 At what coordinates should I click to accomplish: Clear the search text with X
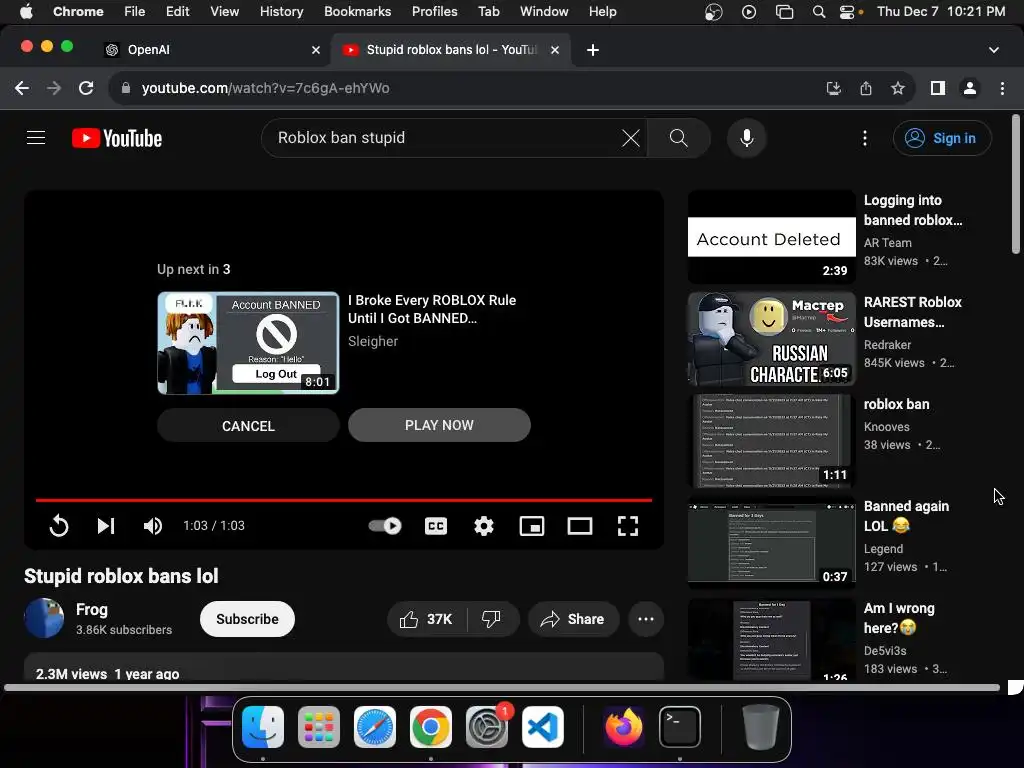[x=630, y=138]
